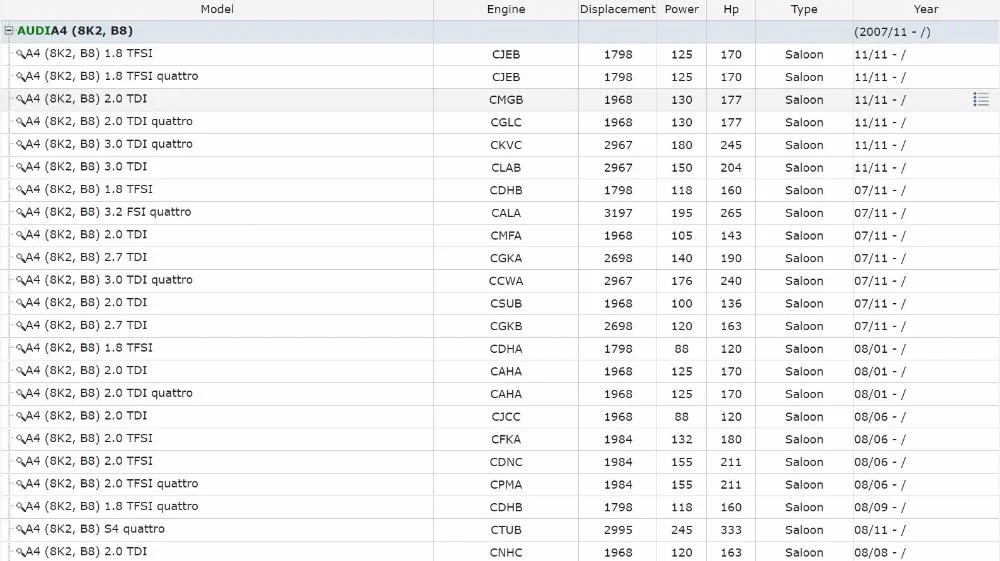This screenshot has width=1000, height=561.
Task: Click key icon beside 1.8 TFSI CJEB non-quattro row
Action: [x=20, y=55]
